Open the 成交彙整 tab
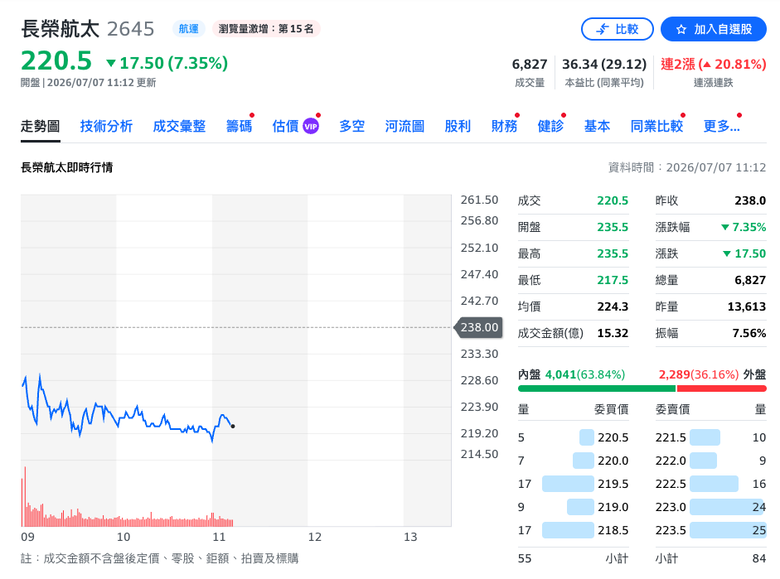 (179, 126)
